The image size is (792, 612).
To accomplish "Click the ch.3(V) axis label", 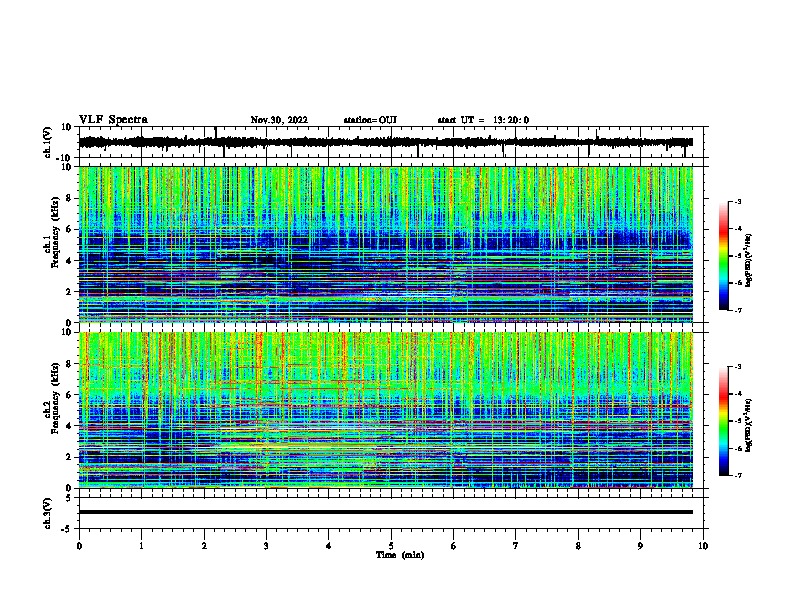I will coord(48,513).
